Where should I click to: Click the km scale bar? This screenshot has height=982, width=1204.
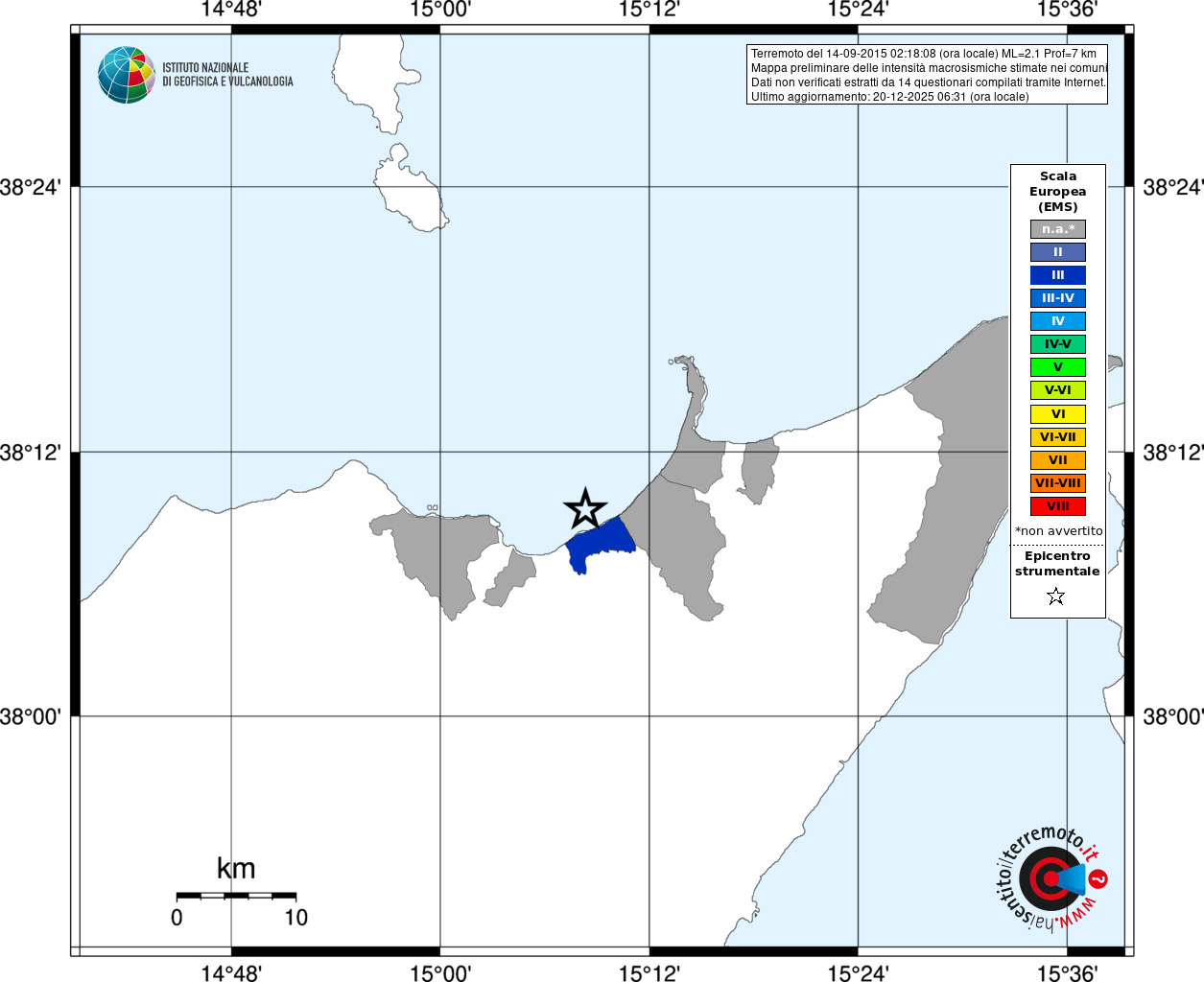coord(236,896)
